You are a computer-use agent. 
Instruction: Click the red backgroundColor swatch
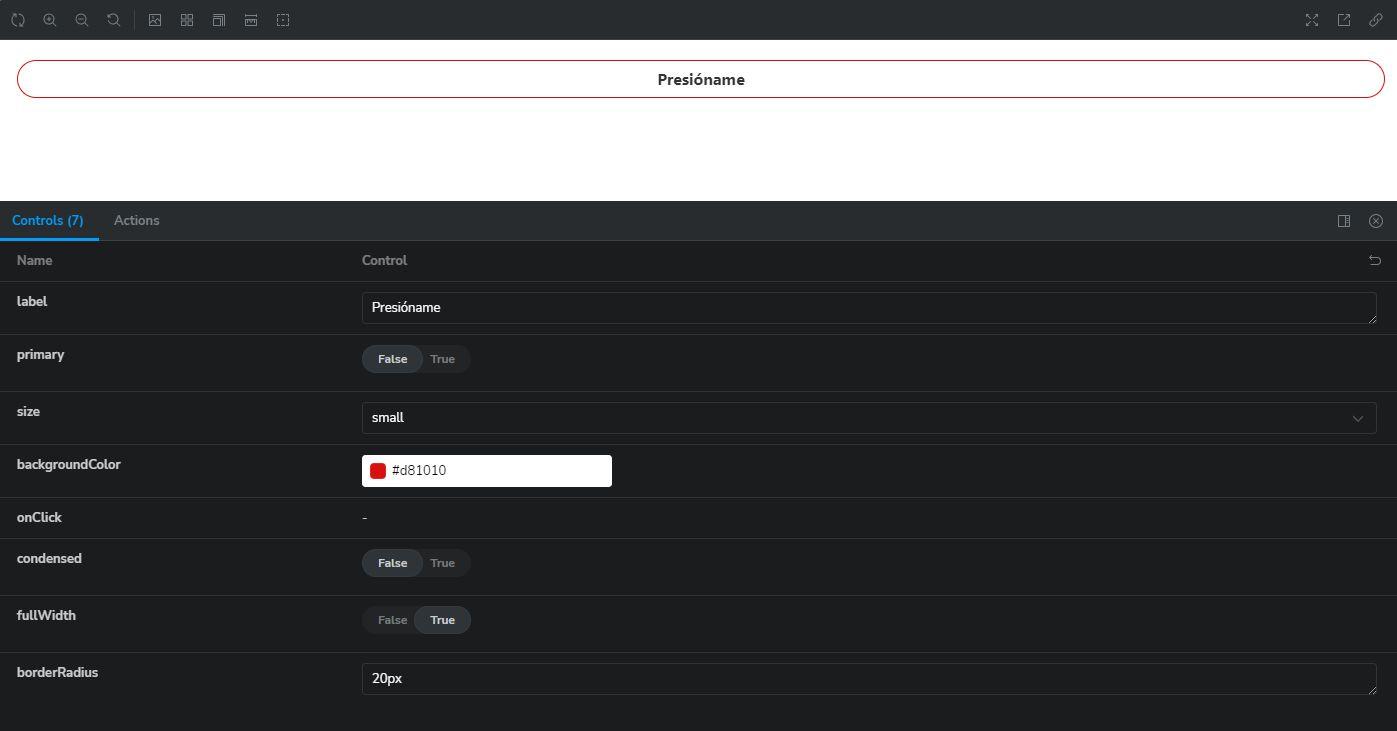point(378,471)
